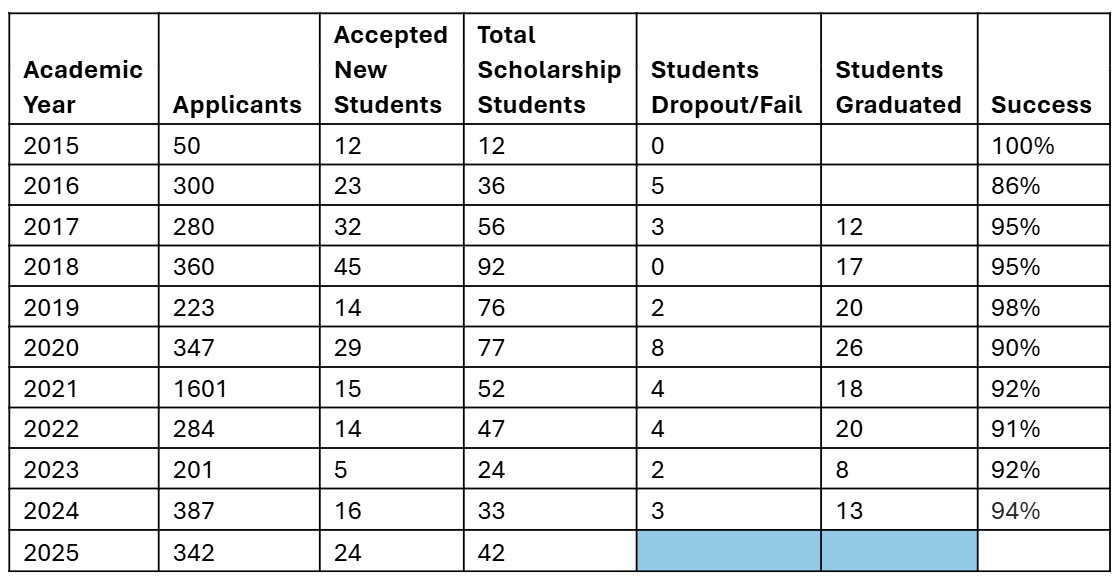Click the 1601 applicants cell
Screen dimensions: 1118x580
(x=239, y=388)
